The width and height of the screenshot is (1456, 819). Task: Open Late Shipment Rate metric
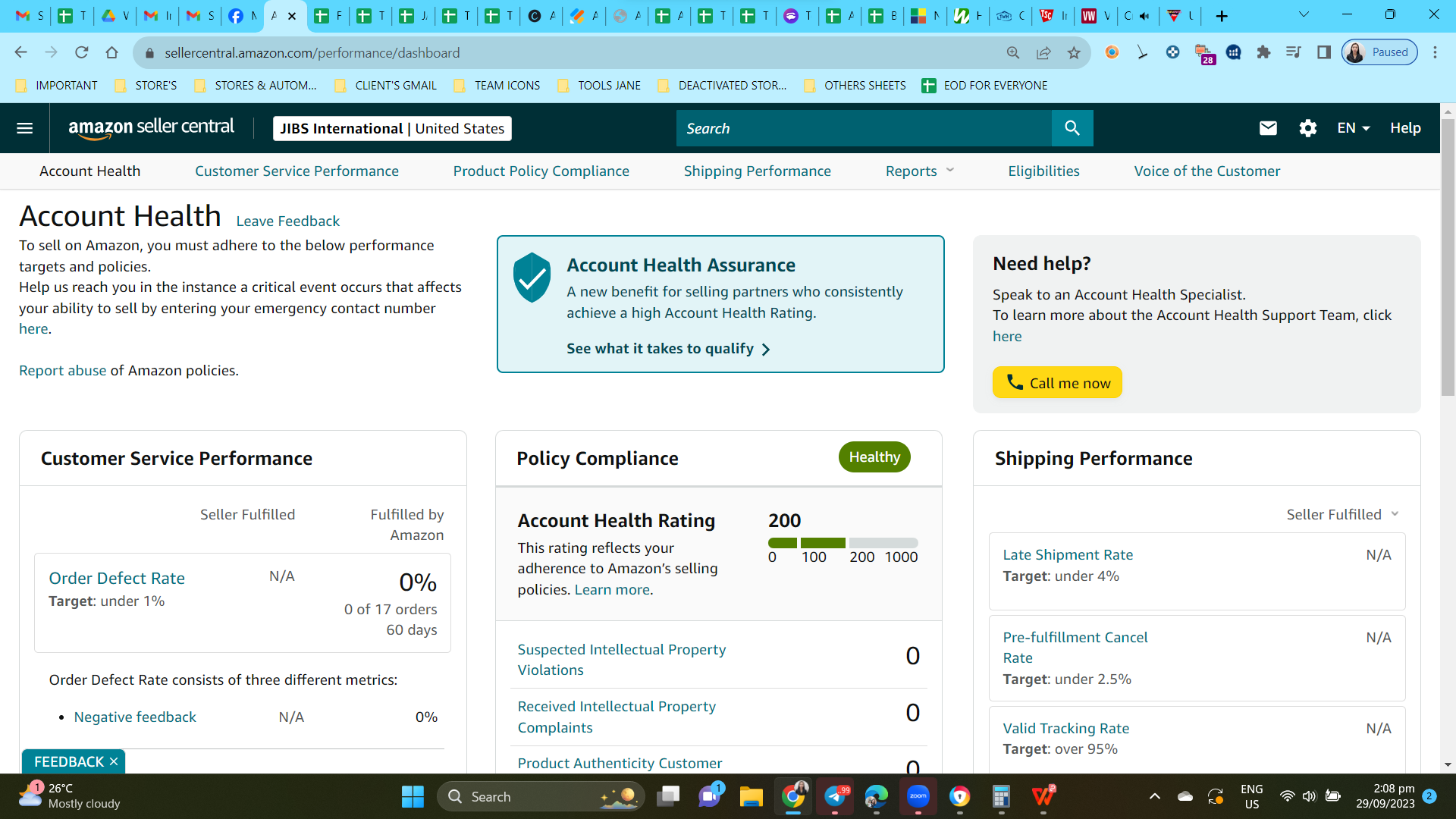[x=1068, y=554]
